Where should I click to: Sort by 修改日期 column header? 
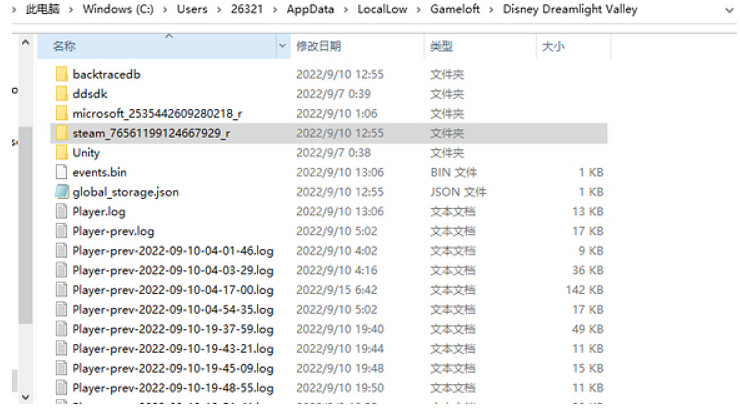(319, 47)
